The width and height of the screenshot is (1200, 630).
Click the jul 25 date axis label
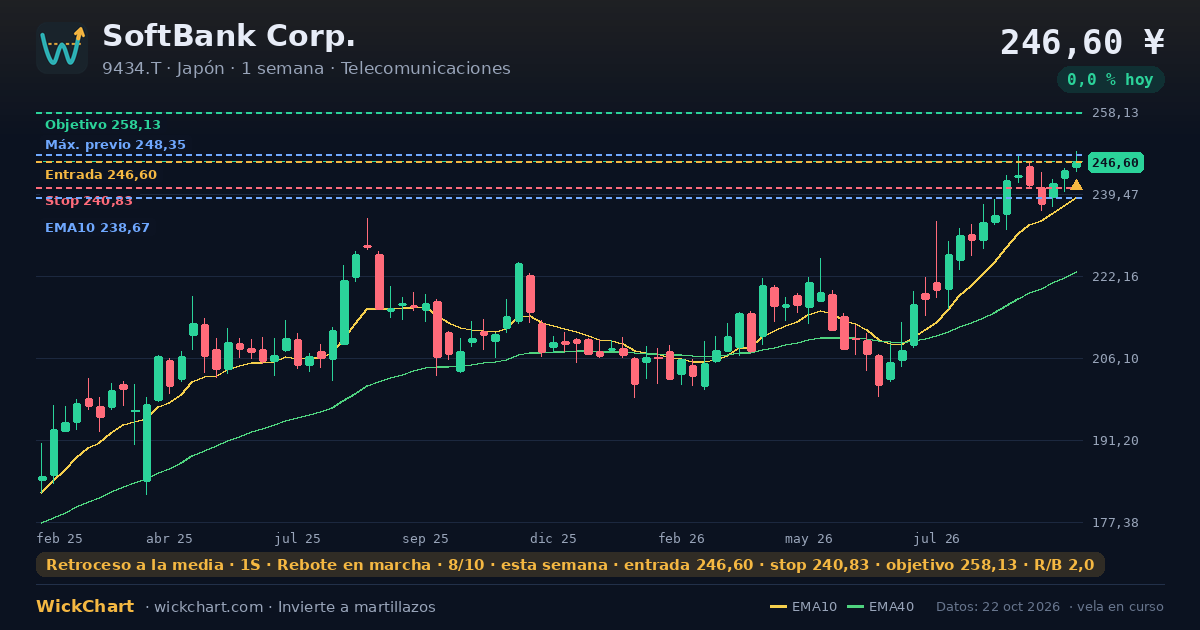coord(298,539)
